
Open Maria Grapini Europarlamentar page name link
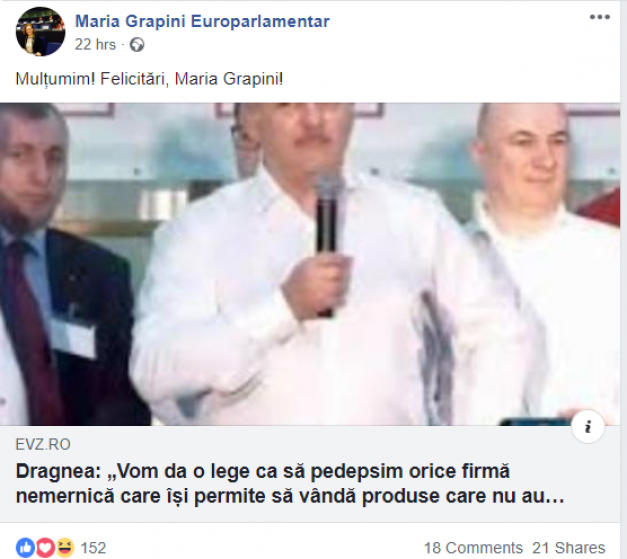(202, 21)
